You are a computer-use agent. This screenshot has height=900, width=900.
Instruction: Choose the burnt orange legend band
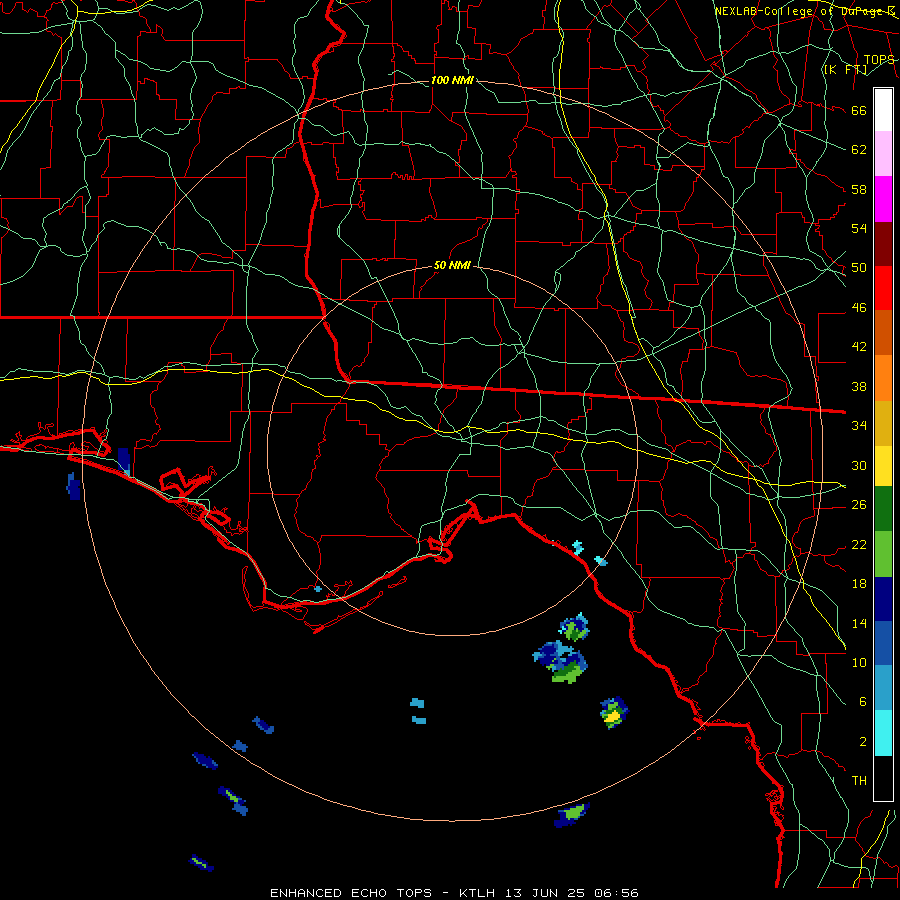883,332
